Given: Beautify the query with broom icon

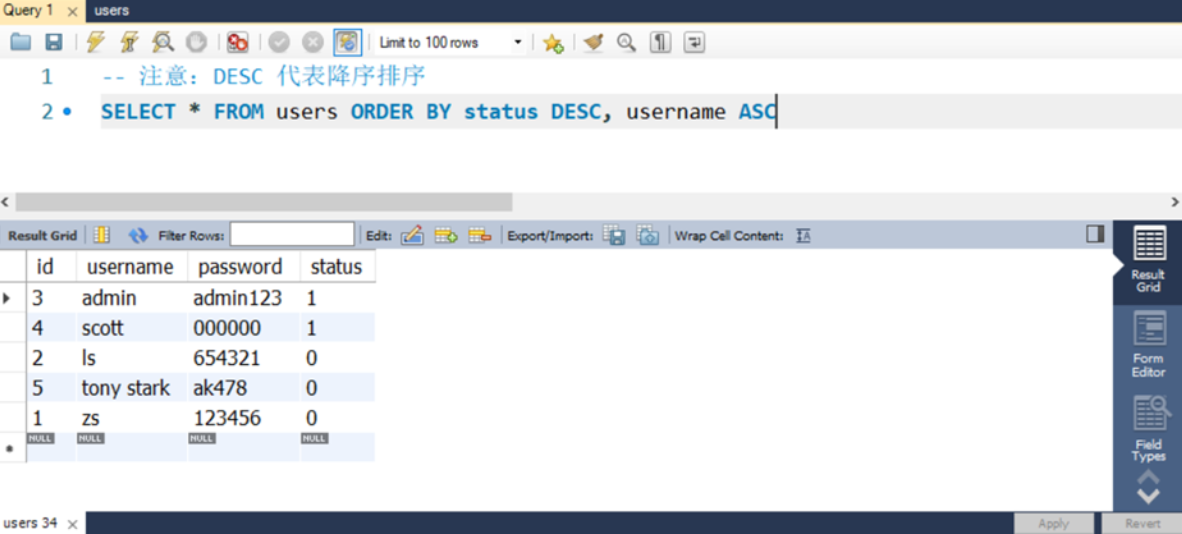Looking at the screenshot, I should tap(593, 42).
